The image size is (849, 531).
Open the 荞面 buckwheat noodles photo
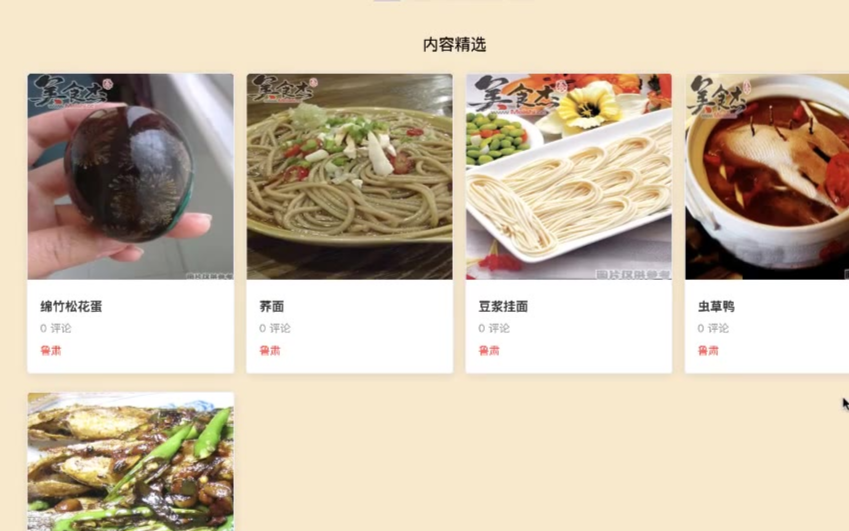pyautogui.click(x=350, y=176)
